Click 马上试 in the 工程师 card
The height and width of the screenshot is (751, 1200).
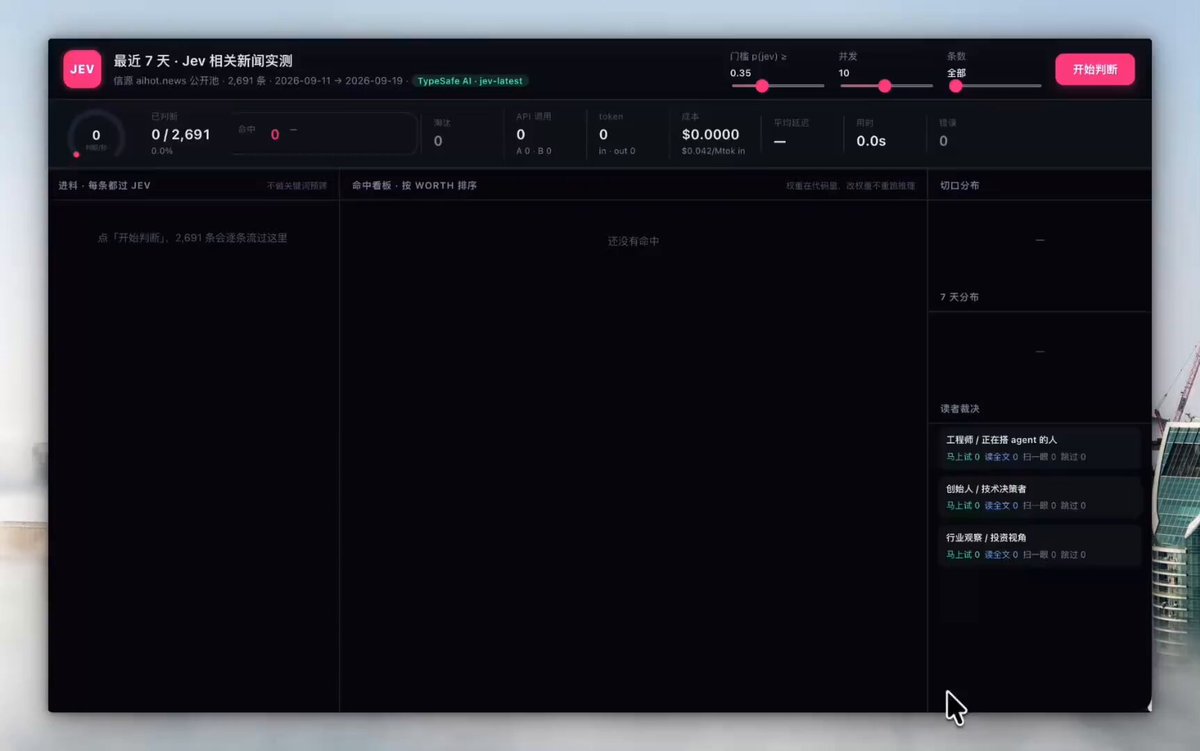point(963,457)
